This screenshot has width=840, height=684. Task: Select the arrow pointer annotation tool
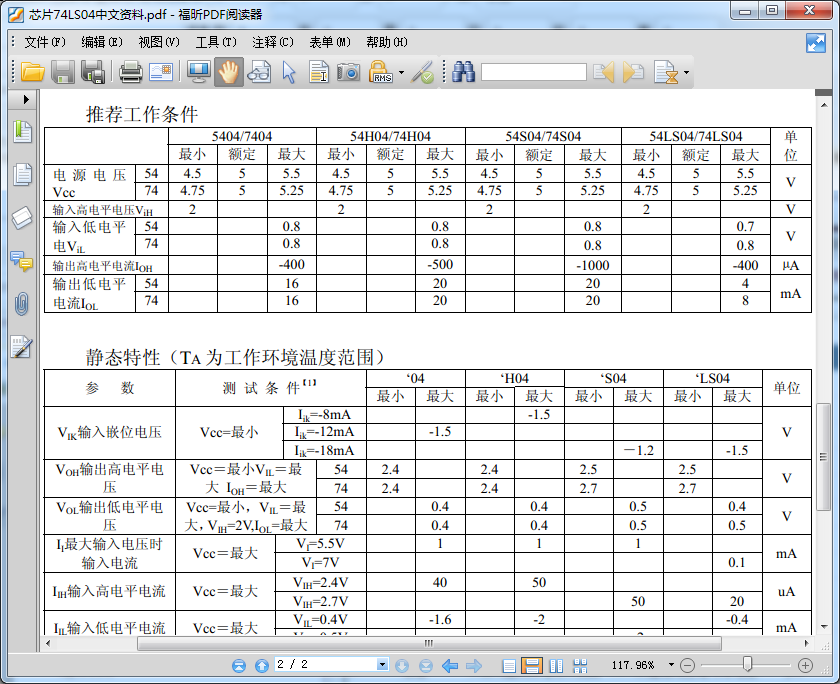289,72
